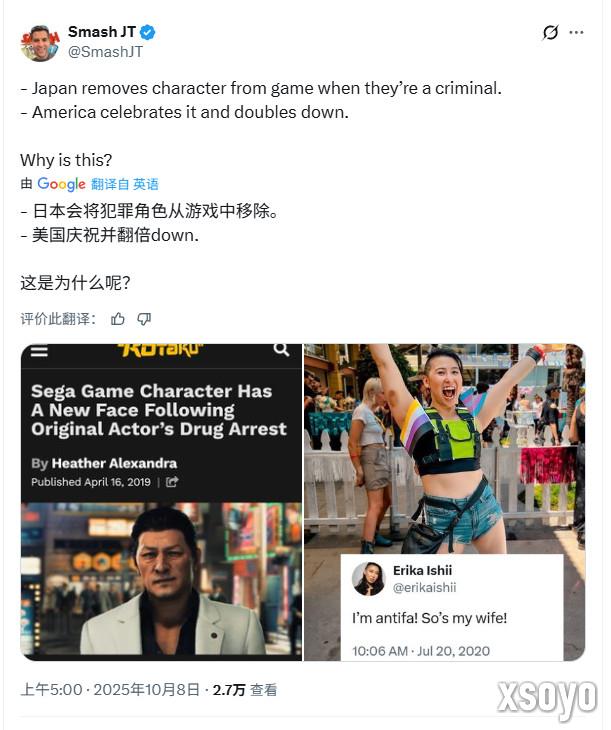Click the Grok slashed-circle icon
This screenshot has width=611, height=730.
(550, 33)
